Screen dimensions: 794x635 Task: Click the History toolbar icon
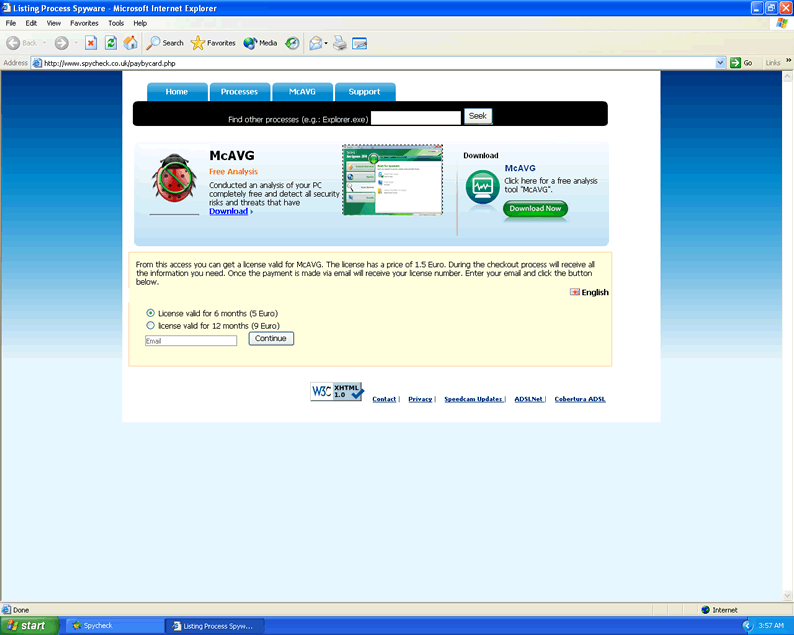pyautogui.click(x=292, y=43)
